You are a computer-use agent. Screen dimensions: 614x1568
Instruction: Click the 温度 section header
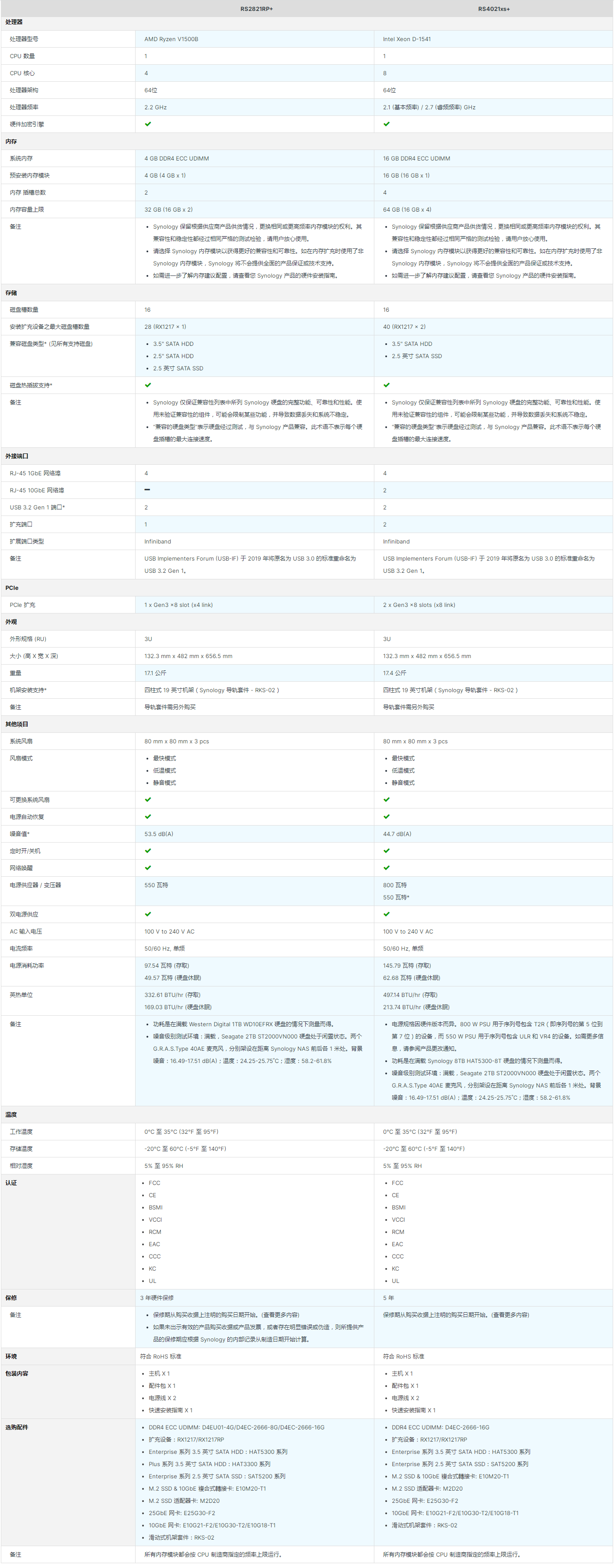pos(11,1115)
